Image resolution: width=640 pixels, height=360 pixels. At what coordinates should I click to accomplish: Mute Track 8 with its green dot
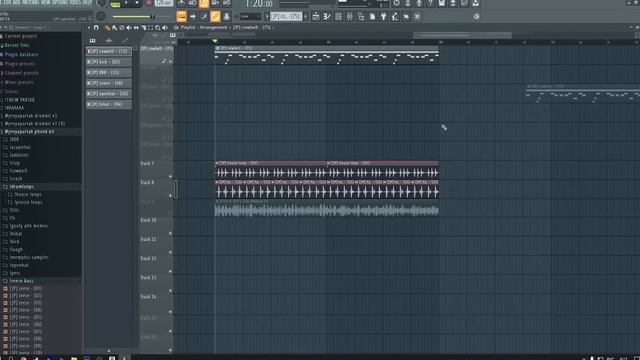(x=171, y=196)
